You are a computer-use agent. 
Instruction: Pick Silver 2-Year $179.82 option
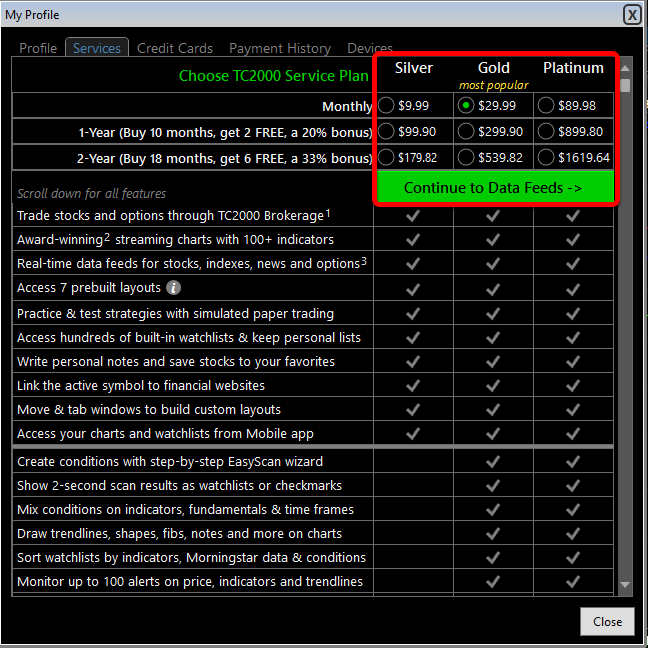[386, 157]
